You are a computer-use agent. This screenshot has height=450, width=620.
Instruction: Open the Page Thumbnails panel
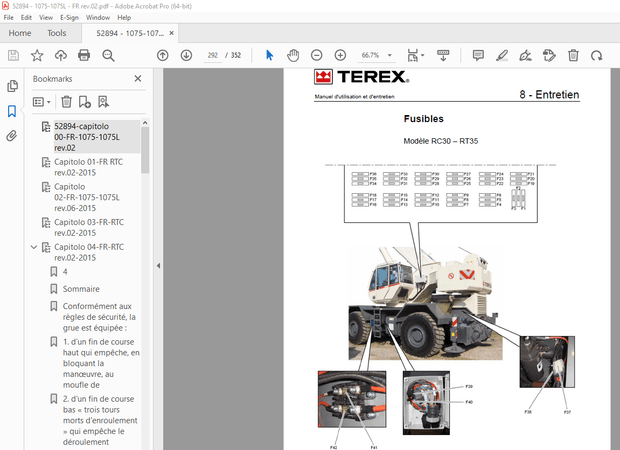click(x=12, y=86)
